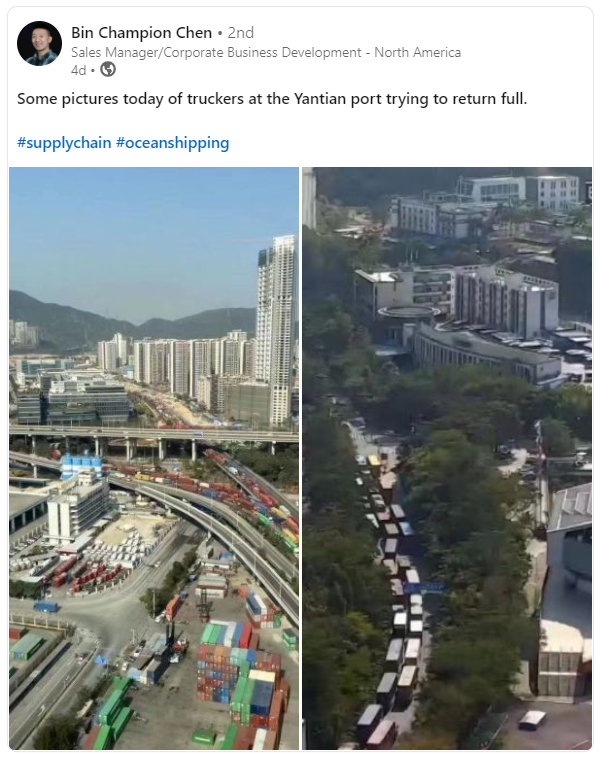Click the globe public visibility icon

(108, 70)
